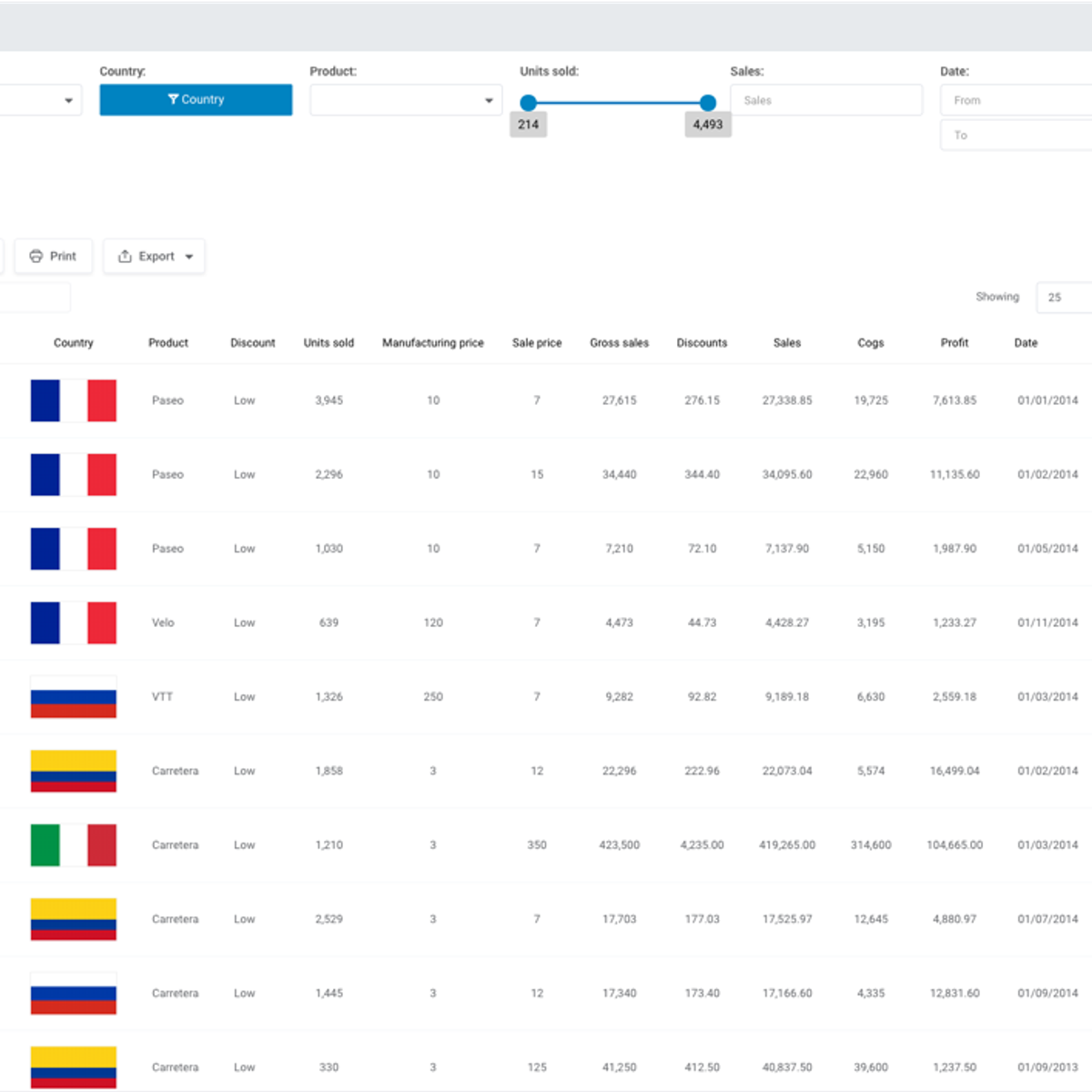Click the France flag in the 2,296 units row
The image size is (1092, 1092).
73,474
